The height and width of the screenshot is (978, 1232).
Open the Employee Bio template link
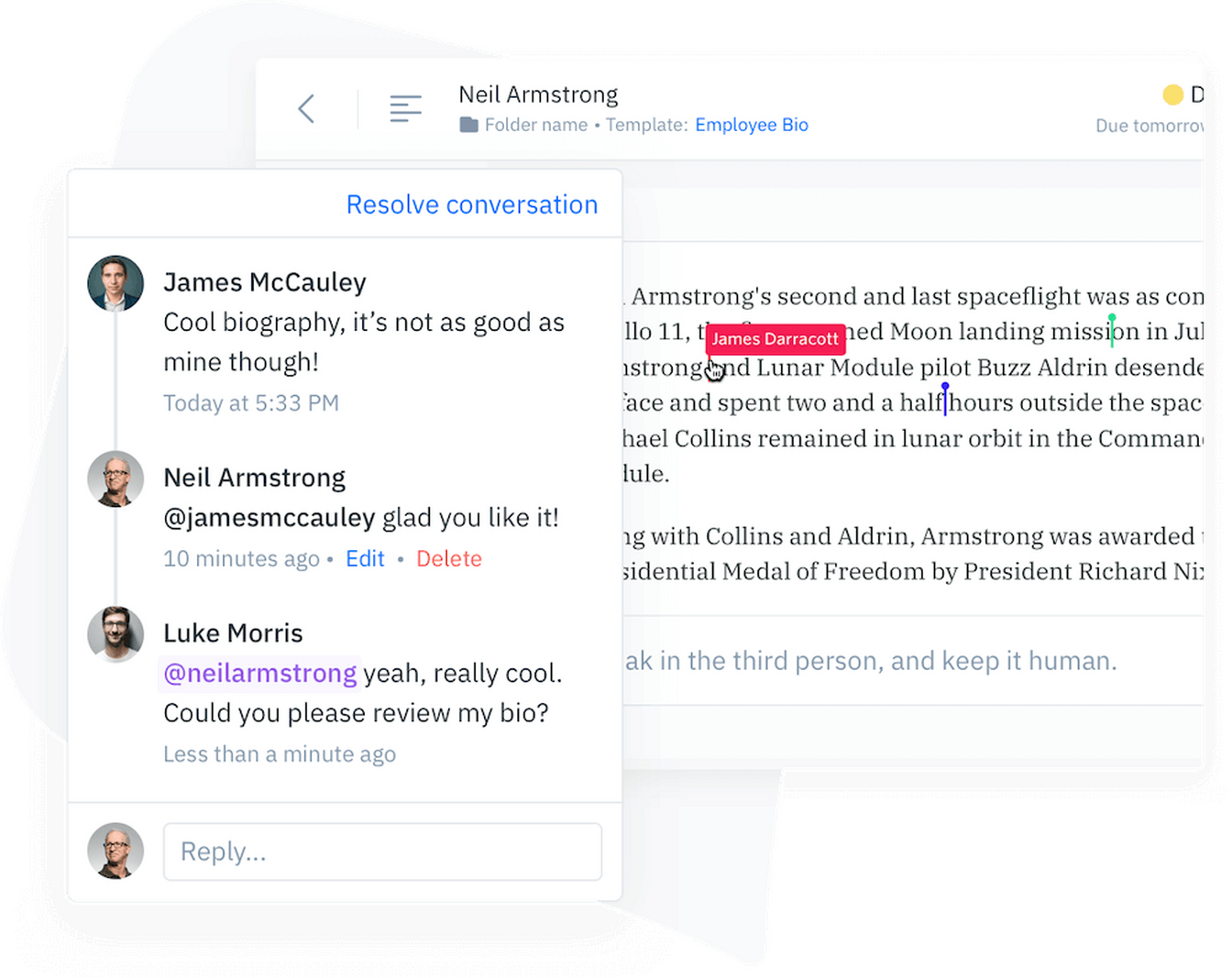tap(752, 125)
